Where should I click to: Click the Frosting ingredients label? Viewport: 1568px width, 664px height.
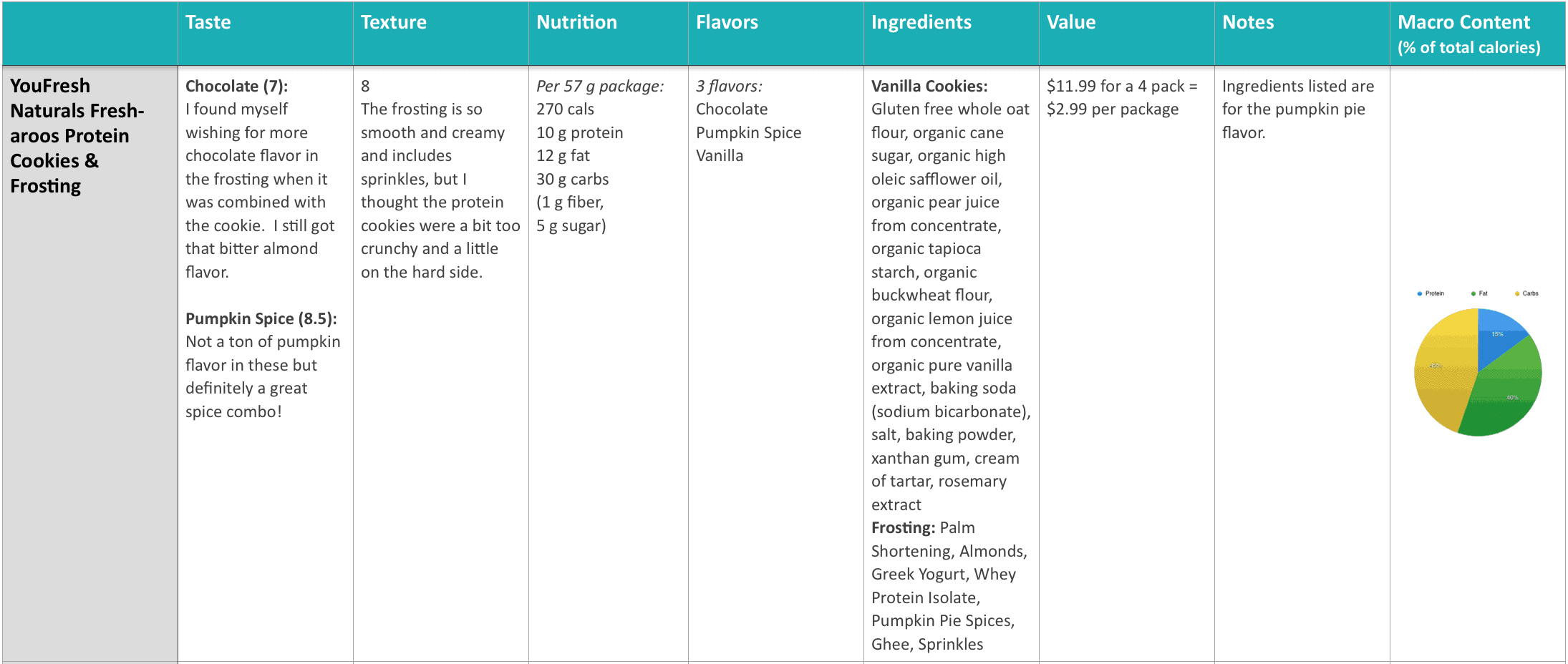click(903, 528)
